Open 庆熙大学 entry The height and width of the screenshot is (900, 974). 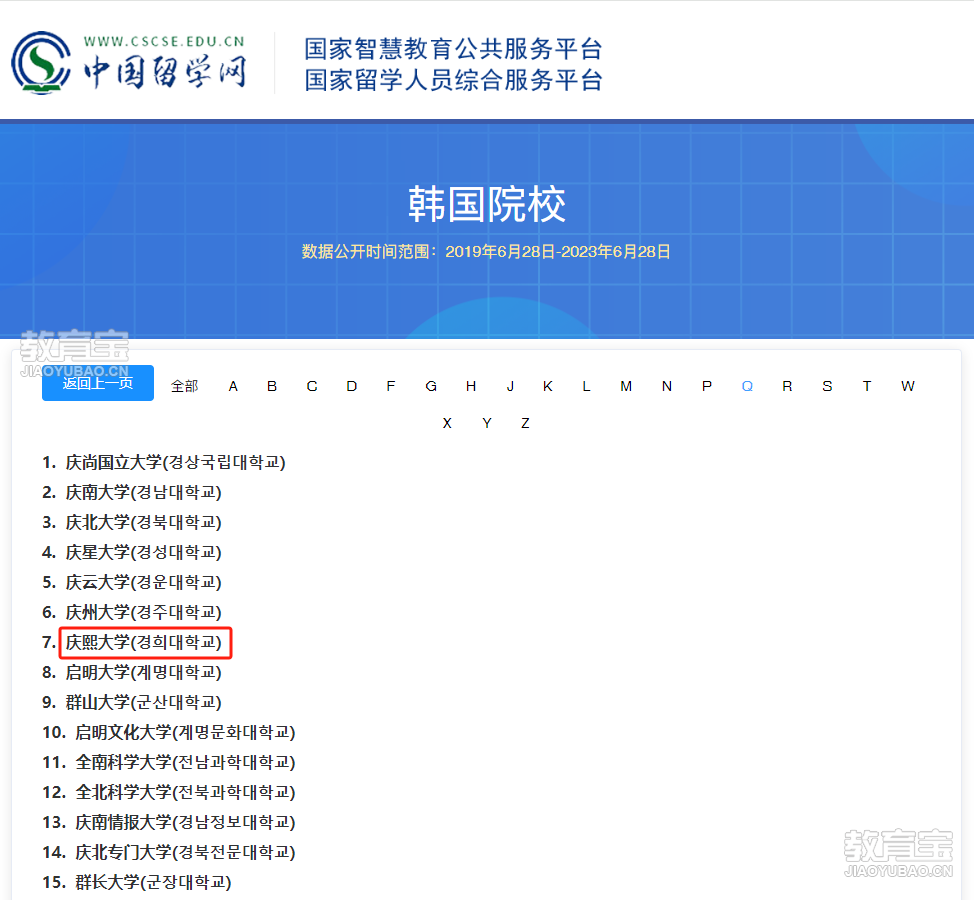tap(143, 642)
